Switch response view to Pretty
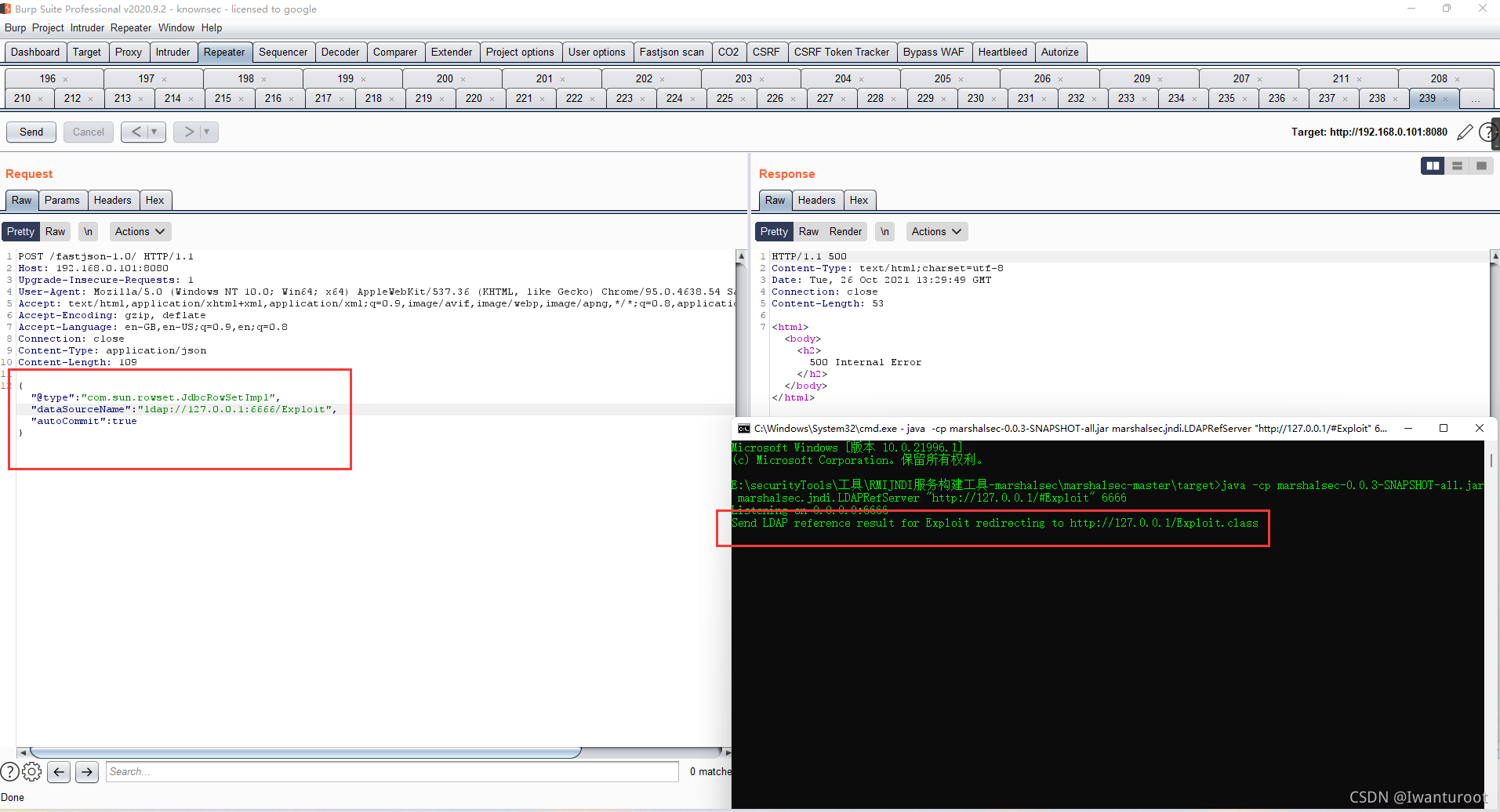1500x812 pixels. tap(774, 231)
